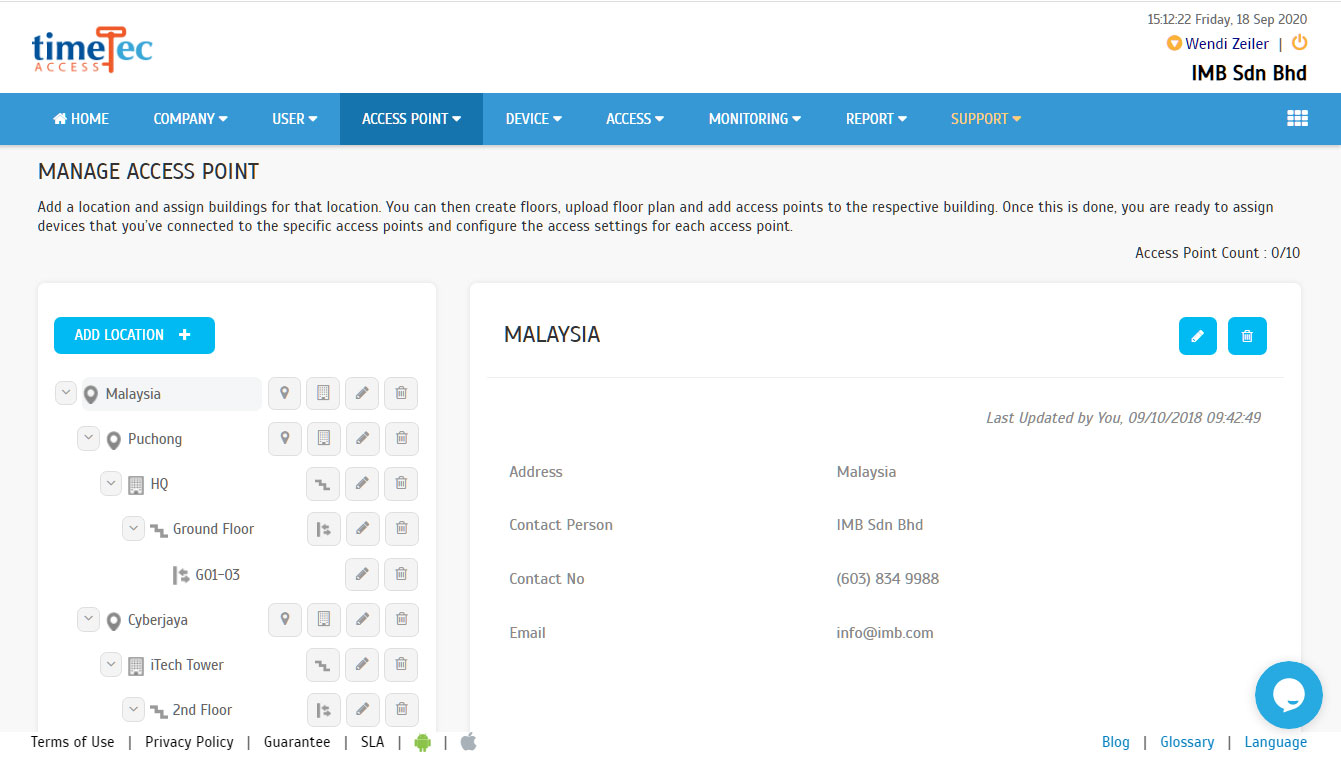The height and width of the screenshot is (762, 1341).
Task: Edit pencil icon in Malaysia tree row
Action: click(x=362, y=394)
